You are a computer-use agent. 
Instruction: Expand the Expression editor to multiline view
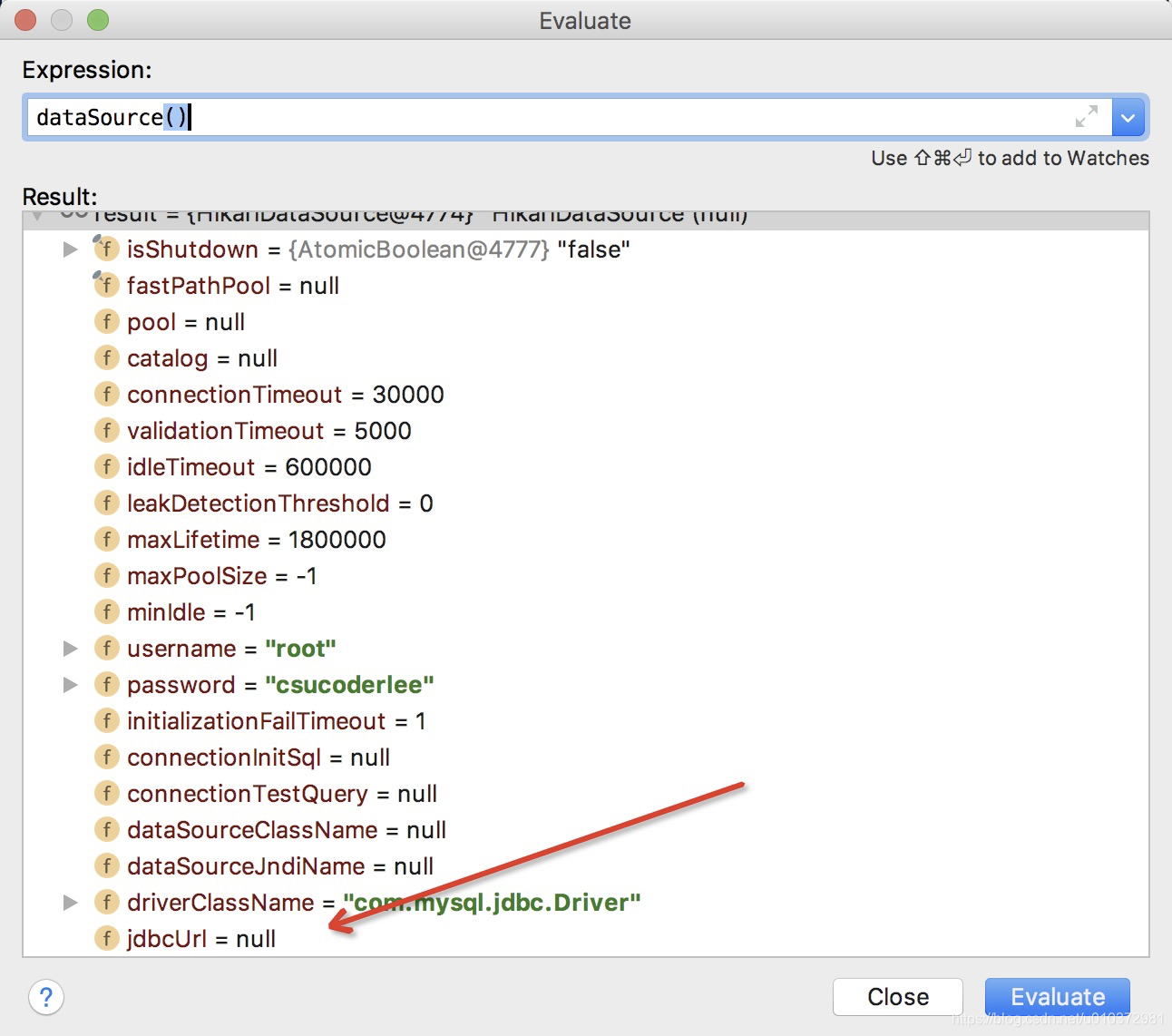pyautogui.click(x=1088, y=116)
